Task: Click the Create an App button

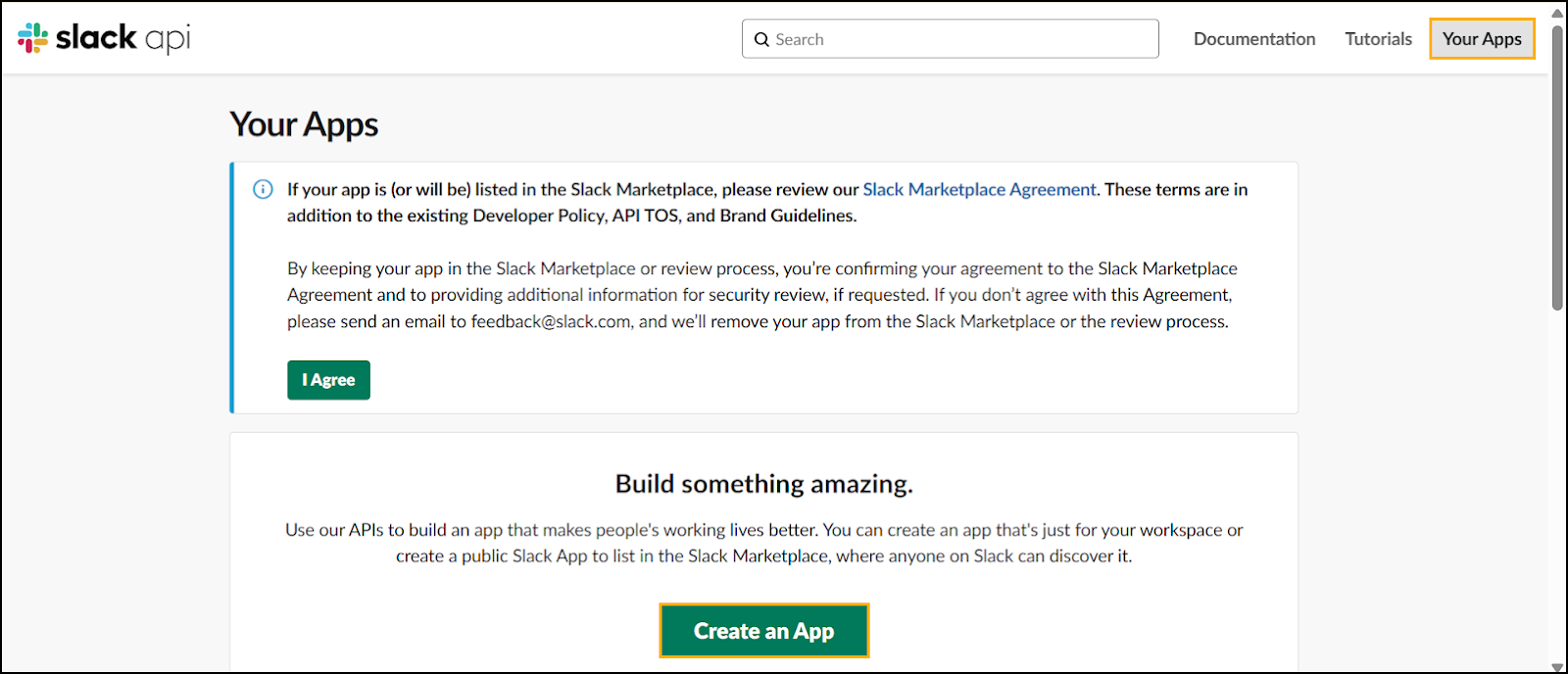Action: click(763, 631)
